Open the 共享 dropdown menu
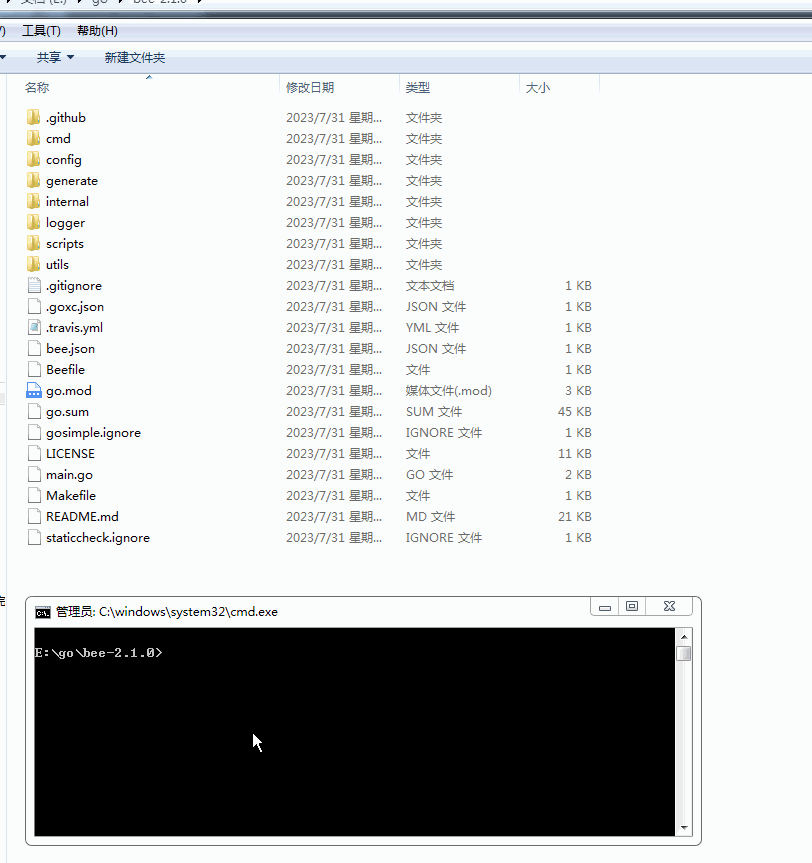Viewport: 812px width, 863px height. pos(55,57)
